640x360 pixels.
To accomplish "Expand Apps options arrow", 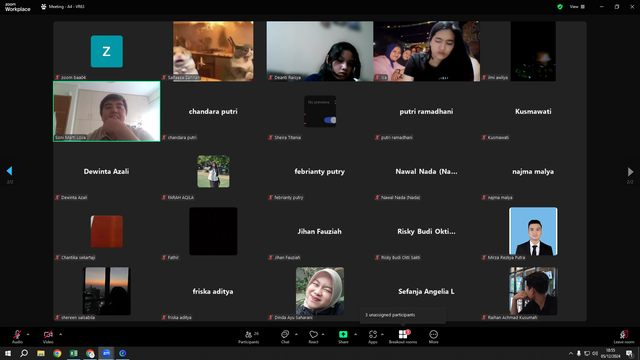I will point(382,334).
